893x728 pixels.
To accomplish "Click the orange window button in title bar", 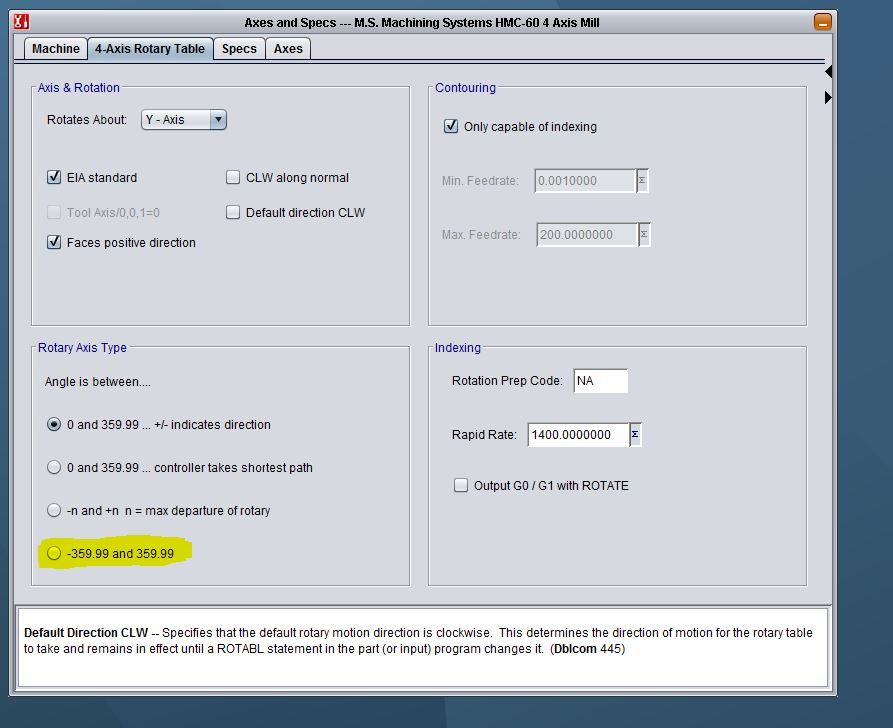I will [822, 21].
